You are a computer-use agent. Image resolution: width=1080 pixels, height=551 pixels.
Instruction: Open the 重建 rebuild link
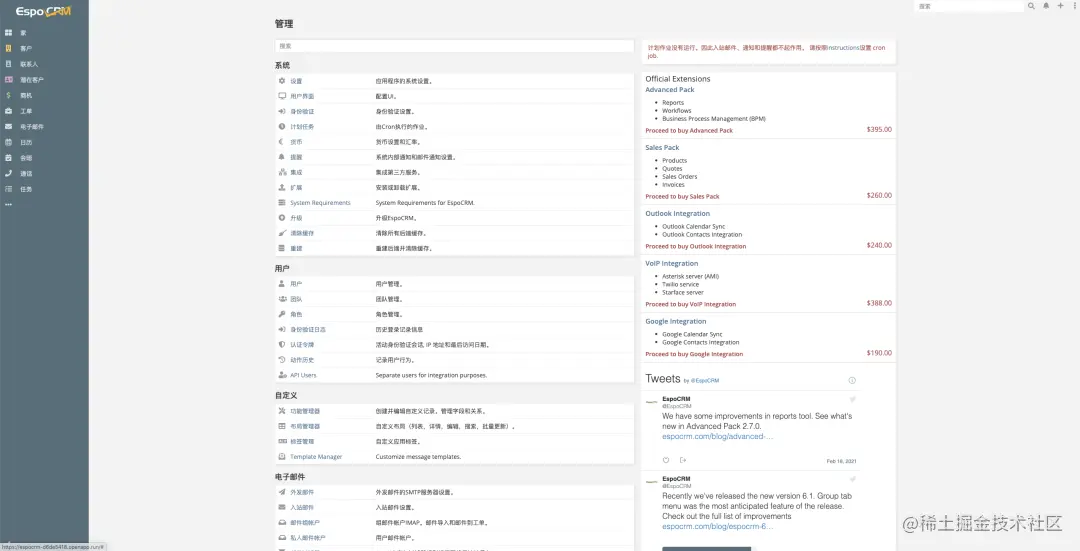(x=296, y=248)
